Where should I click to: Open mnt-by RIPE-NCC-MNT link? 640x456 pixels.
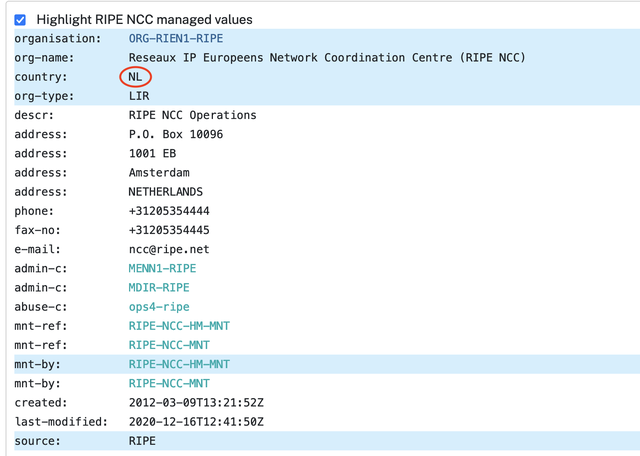click(x=169, y=383)
